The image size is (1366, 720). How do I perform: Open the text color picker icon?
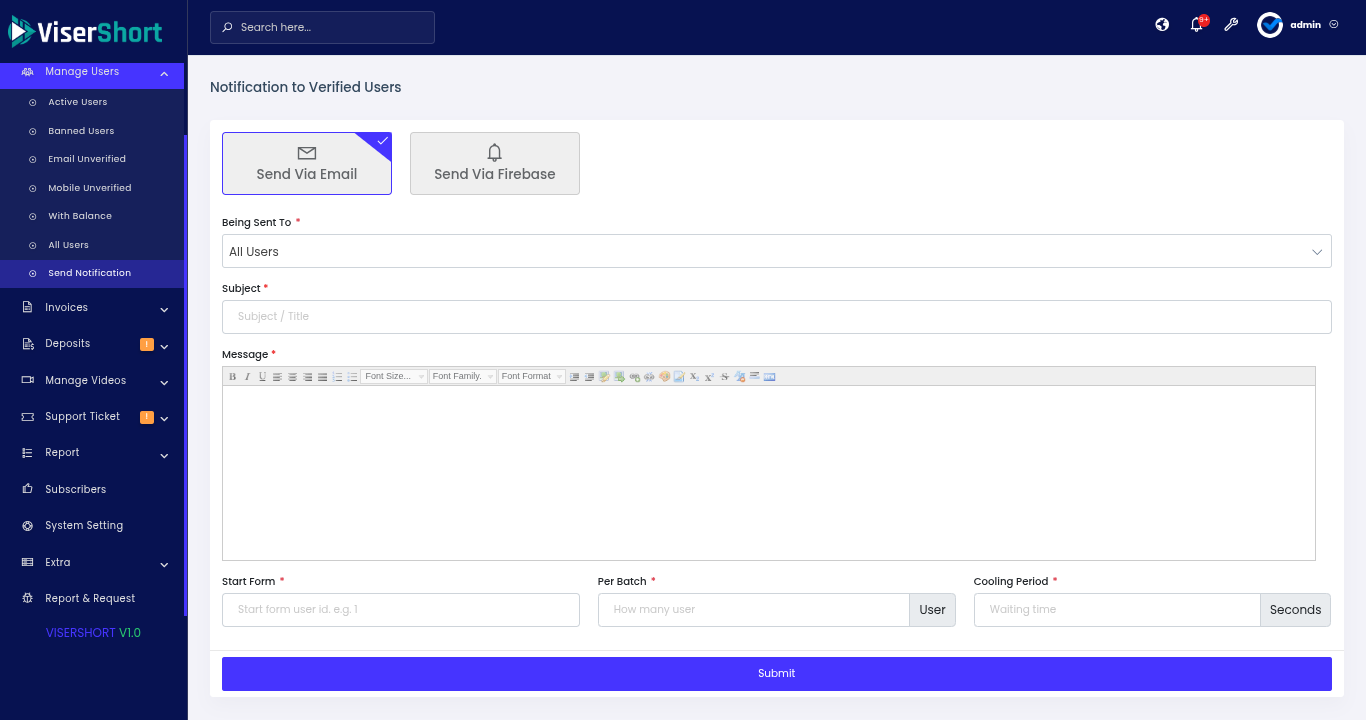click(664, 377)
